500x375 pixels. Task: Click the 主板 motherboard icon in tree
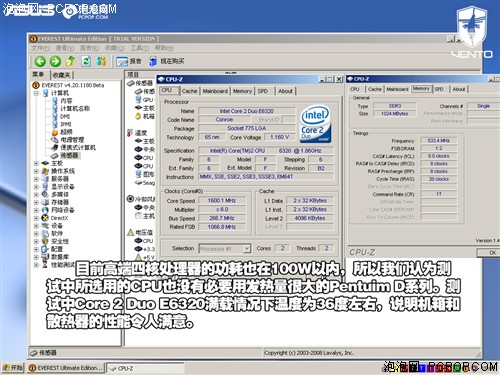(45, 163)
